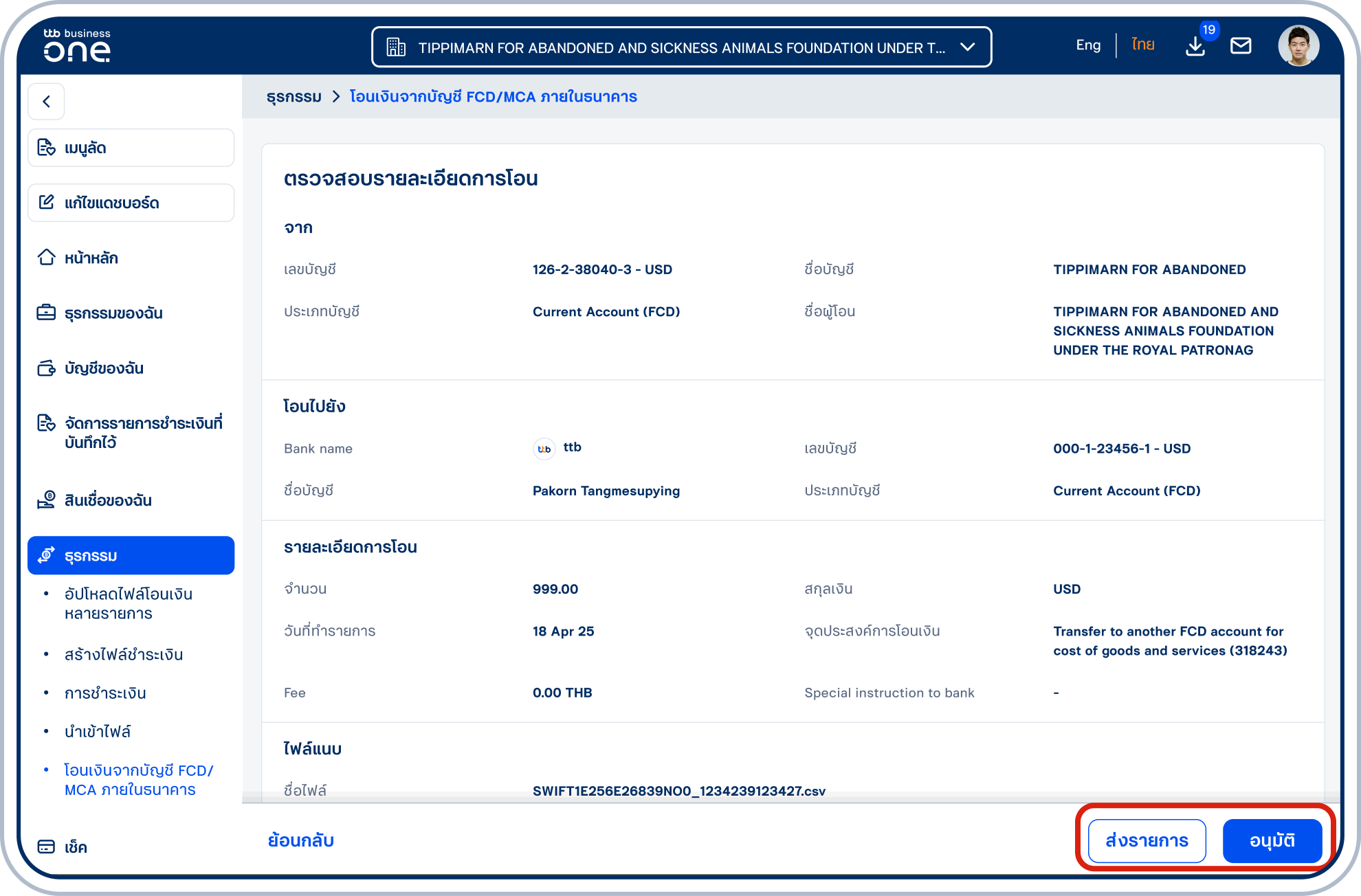This screenshot has height=896, width=1361.
Task: Click the ย้อนกลับ back link
Action: (x=301, y=840)
